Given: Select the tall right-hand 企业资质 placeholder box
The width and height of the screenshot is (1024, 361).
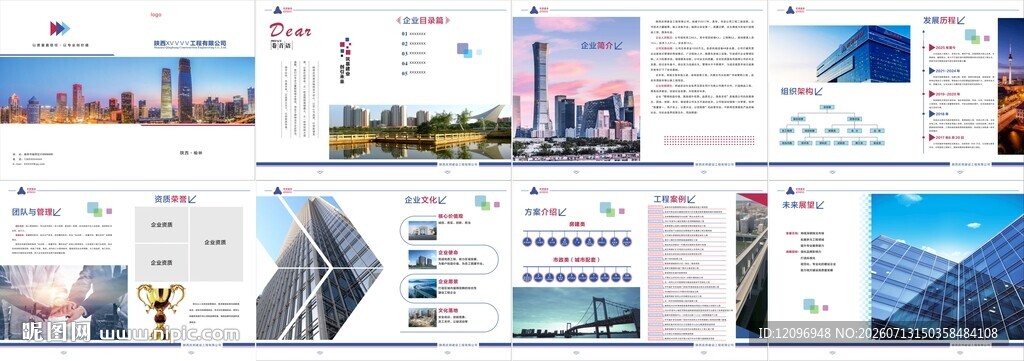Looking at the screenshot, I should (x=216, y=243).
